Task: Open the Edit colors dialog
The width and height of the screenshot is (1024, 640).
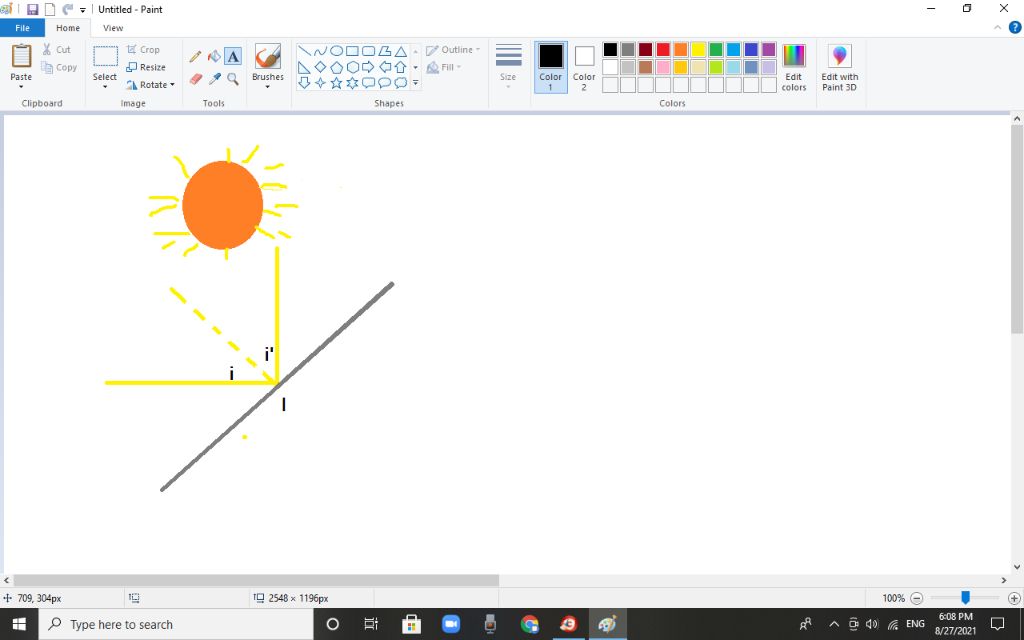Action: (x=793, y=67)
